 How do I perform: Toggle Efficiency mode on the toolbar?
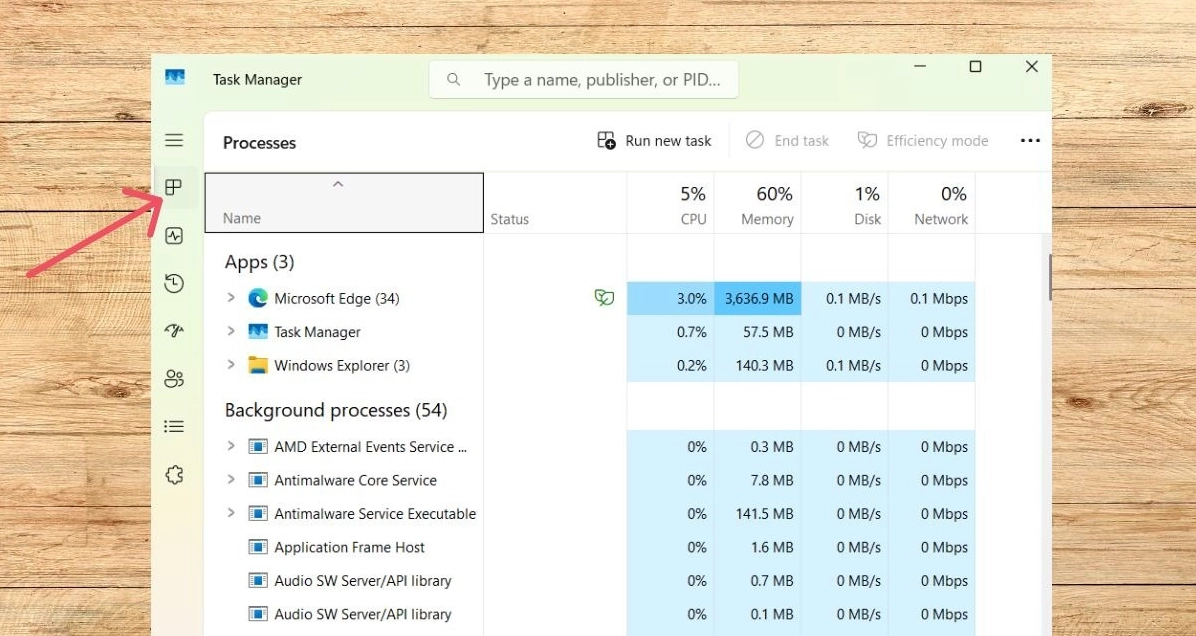922,140
